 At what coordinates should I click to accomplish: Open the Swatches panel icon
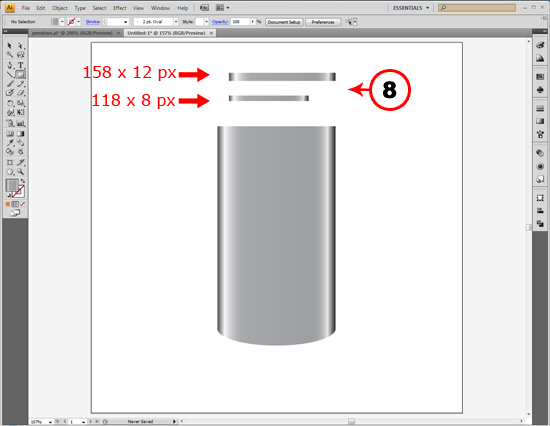(x=540, y=77)
